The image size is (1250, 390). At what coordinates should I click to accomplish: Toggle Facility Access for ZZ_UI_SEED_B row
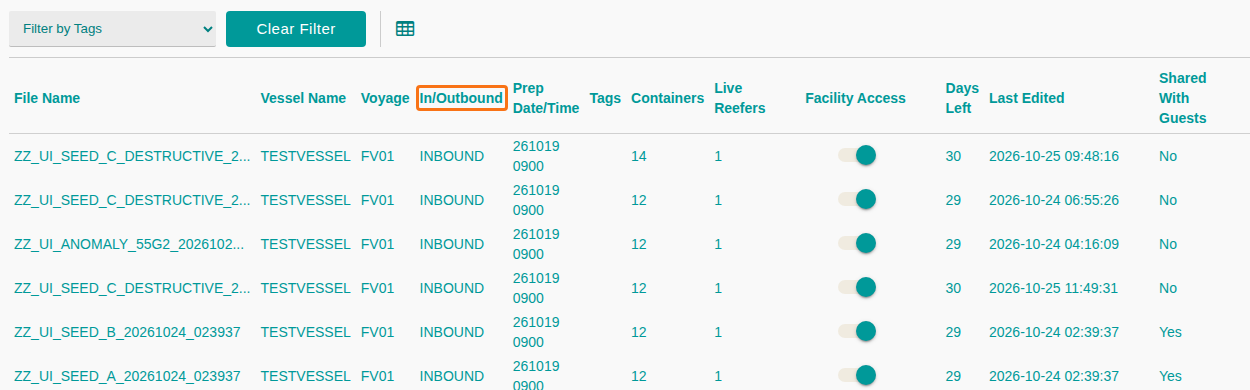click(x=857, y=331)
